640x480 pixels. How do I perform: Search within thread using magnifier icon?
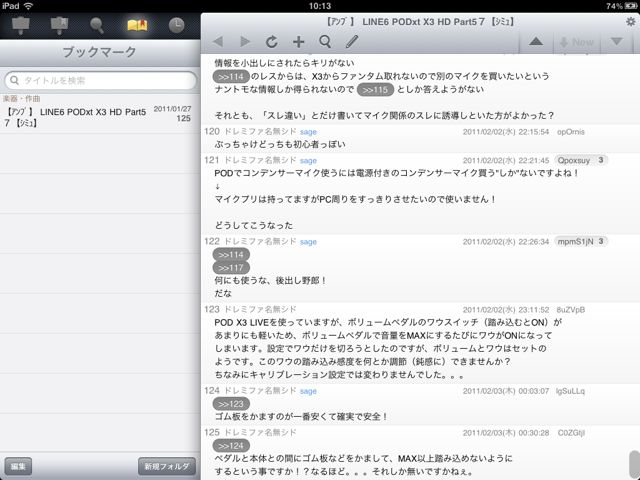pyautogui.click(x=325, y=42)
